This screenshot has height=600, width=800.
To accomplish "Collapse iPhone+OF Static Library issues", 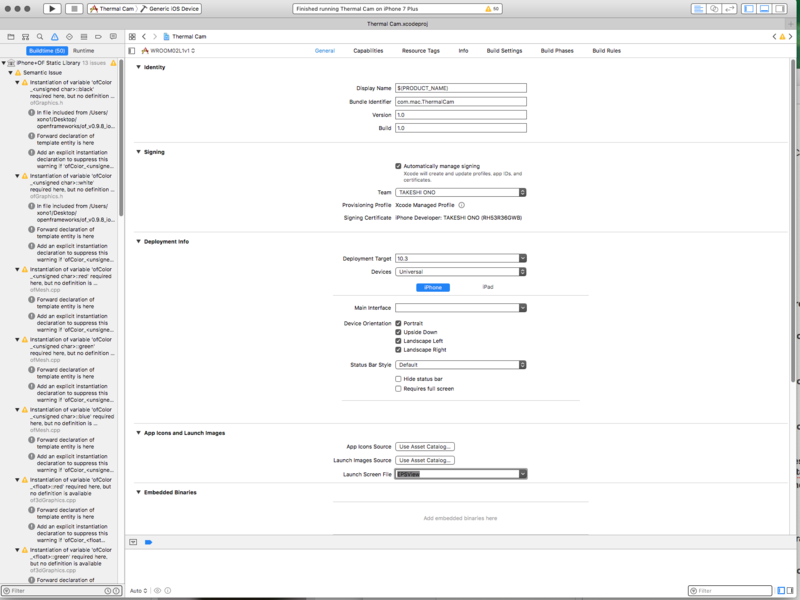I will [x=4, y=63].
